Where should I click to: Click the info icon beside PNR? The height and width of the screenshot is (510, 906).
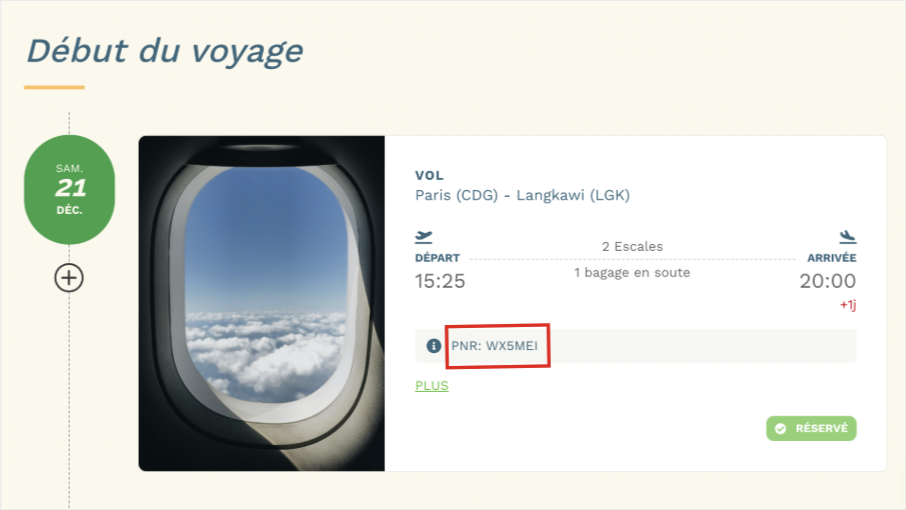pos(433,346)
